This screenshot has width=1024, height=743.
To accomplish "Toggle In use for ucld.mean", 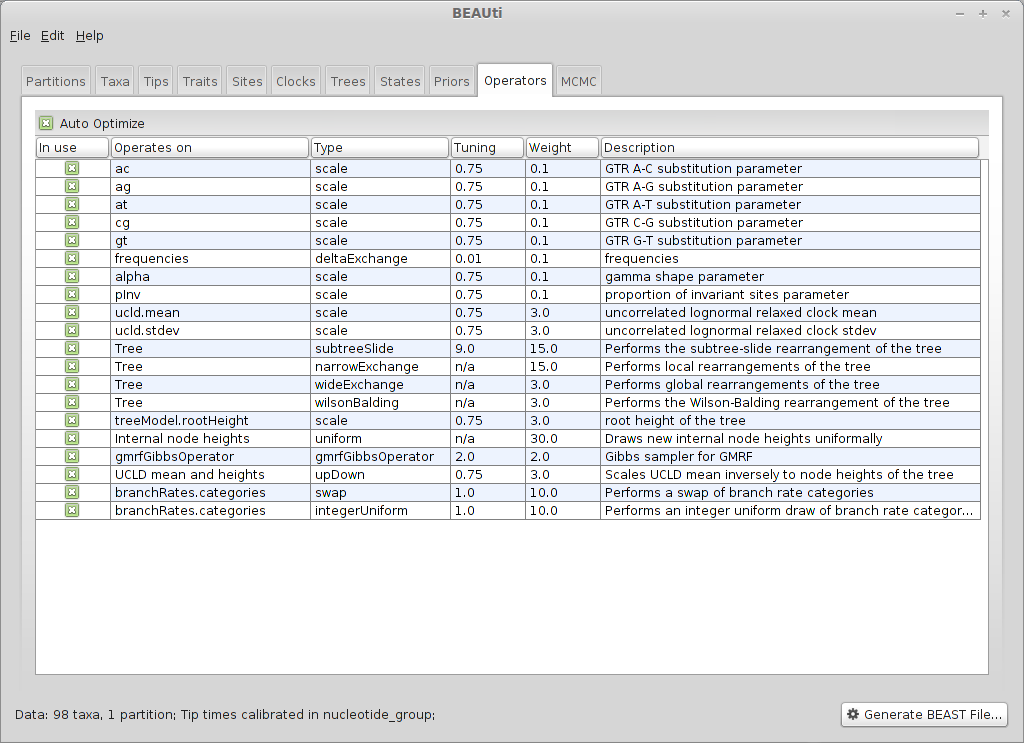I will coord(72,312).
